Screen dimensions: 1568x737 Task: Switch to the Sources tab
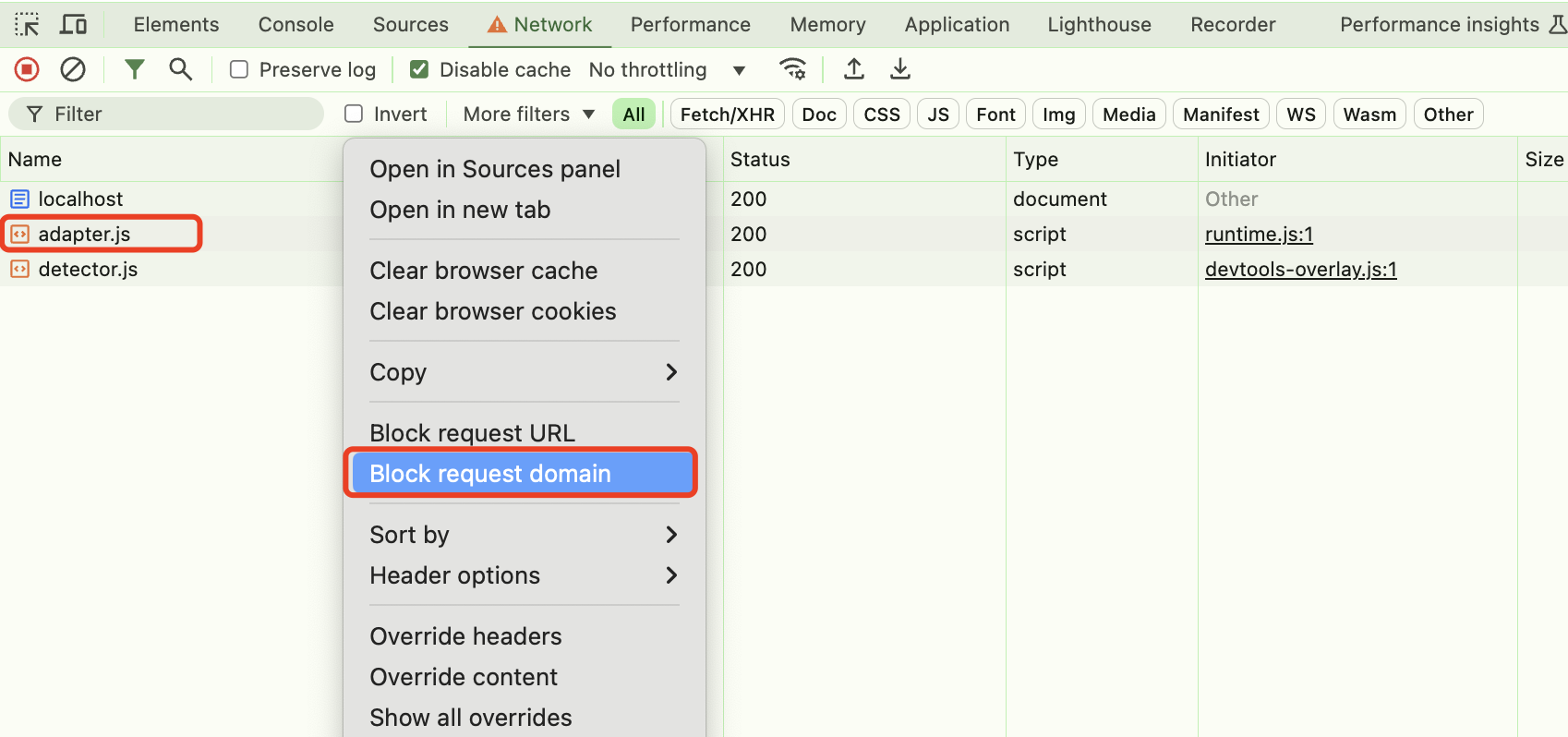411,24
